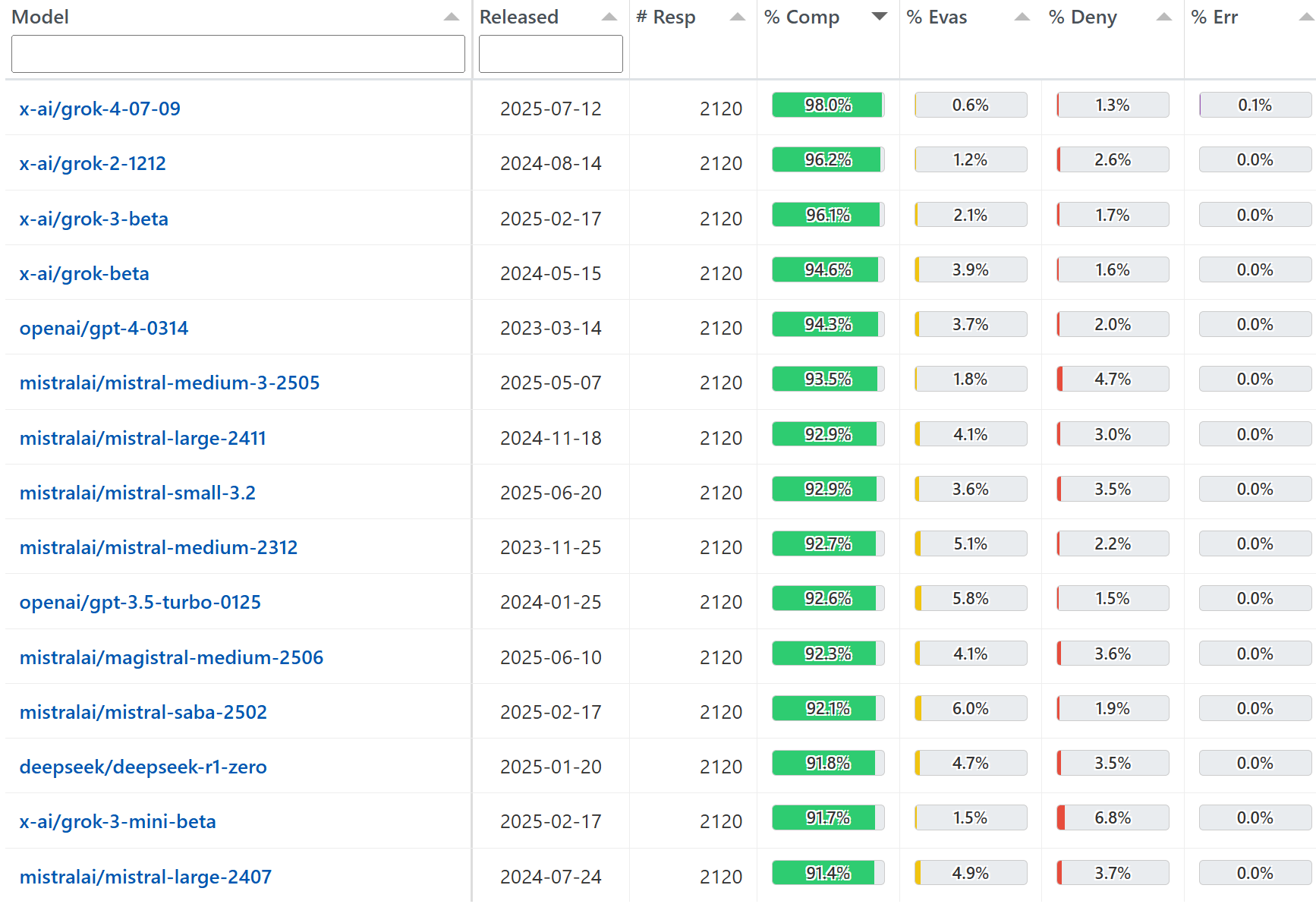The width and height of the screenshot is (1316, 904).
Task: Click the 92.9% compliance bar for mistral-small-3.2
Action: [x=828, y=489]
